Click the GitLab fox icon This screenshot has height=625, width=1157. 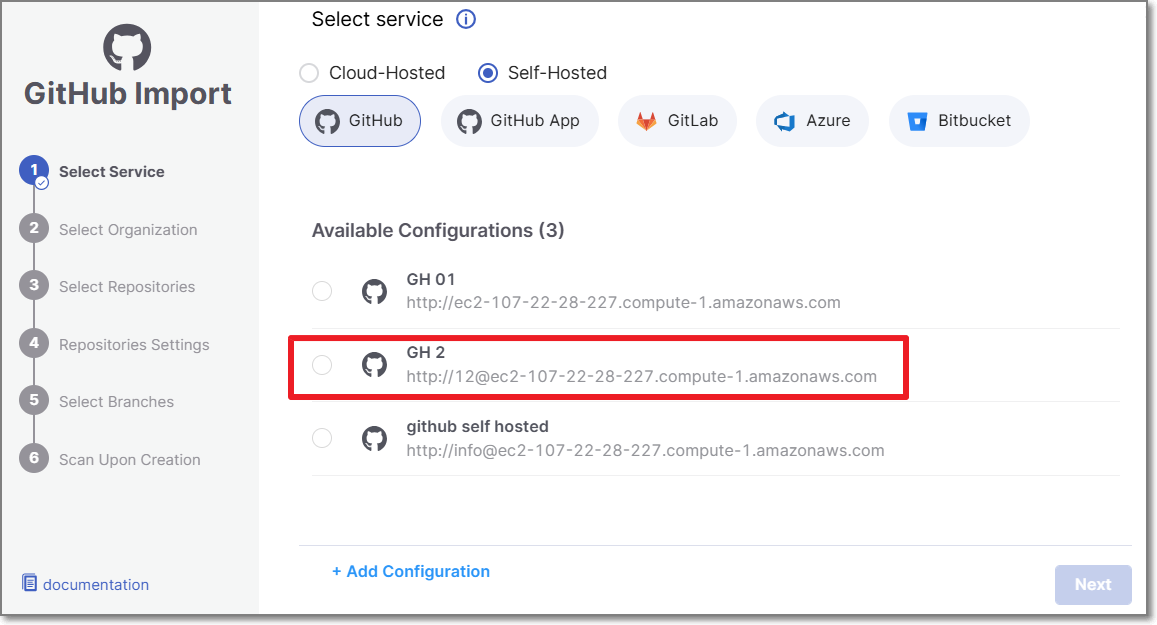pos(647,121)
